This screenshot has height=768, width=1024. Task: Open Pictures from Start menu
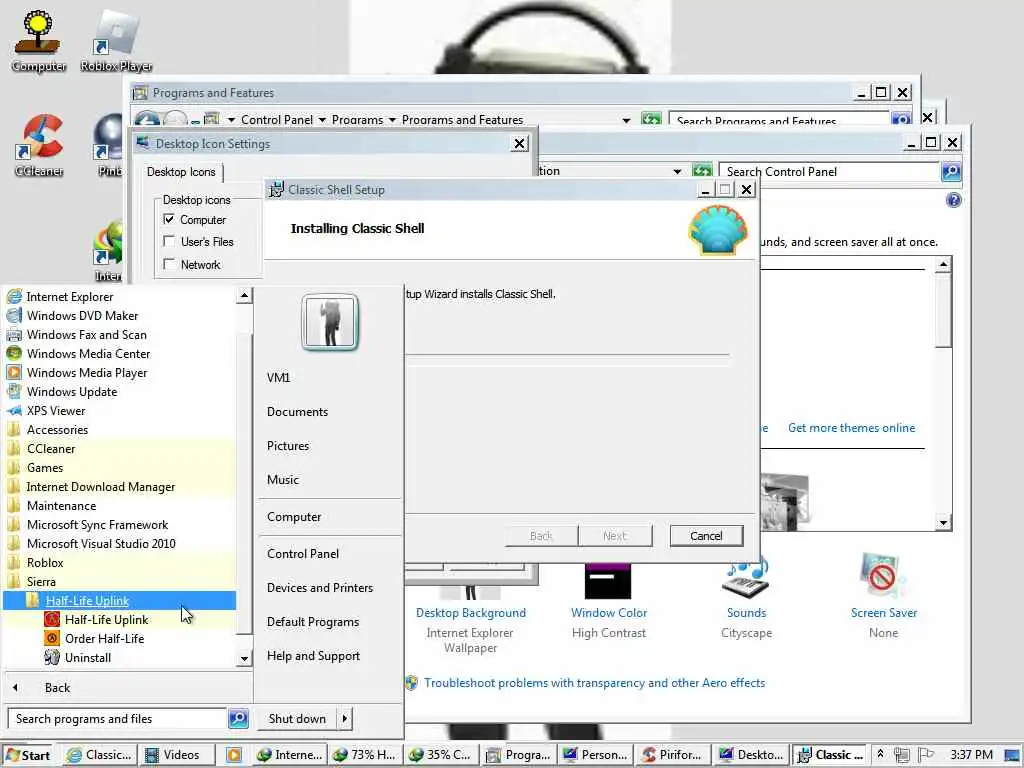tap(287, 445)
